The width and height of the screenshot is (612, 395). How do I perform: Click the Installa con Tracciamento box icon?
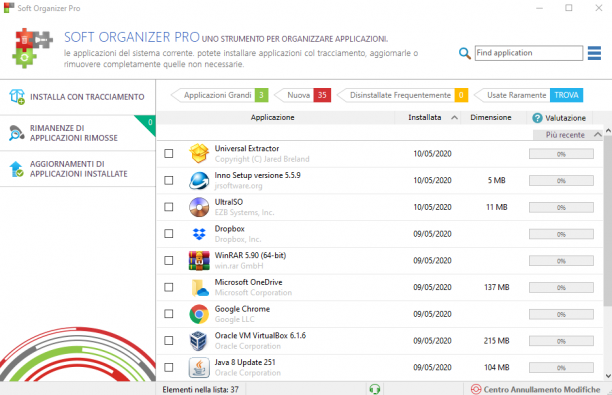[17, 96]
